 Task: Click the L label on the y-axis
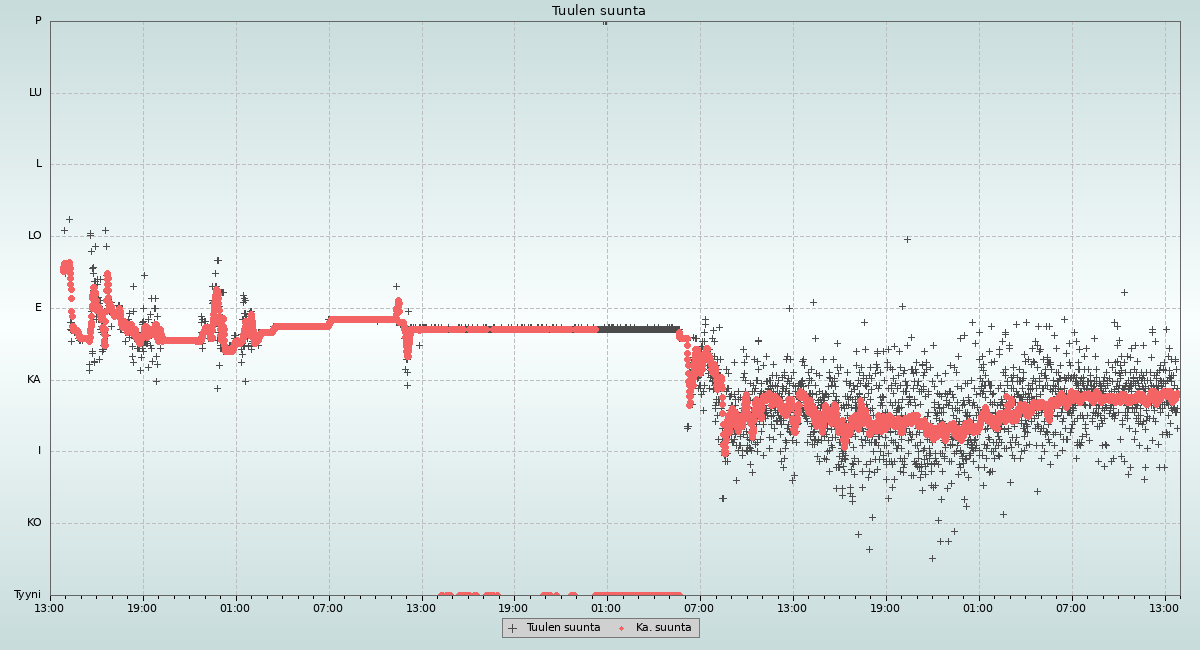[x=38, y=164]
